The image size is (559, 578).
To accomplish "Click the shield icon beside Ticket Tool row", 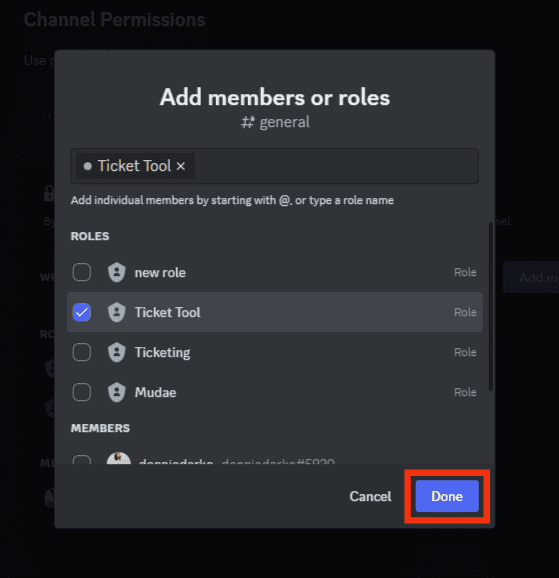I will tap(117, 312).
